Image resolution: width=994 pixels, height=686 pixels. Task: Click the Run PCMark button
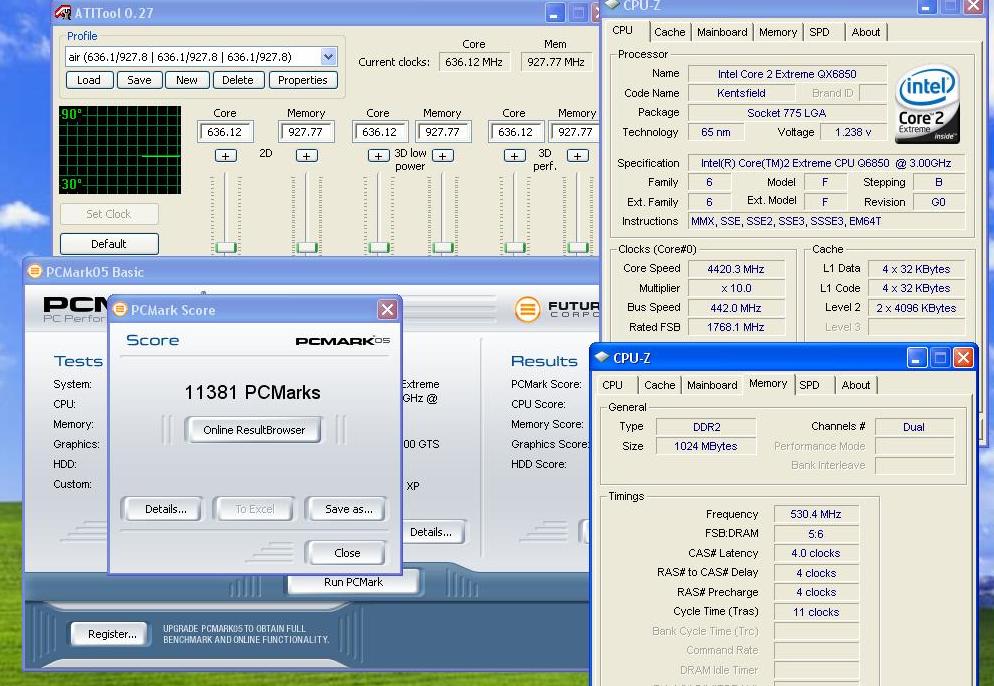tap(353, 582)
